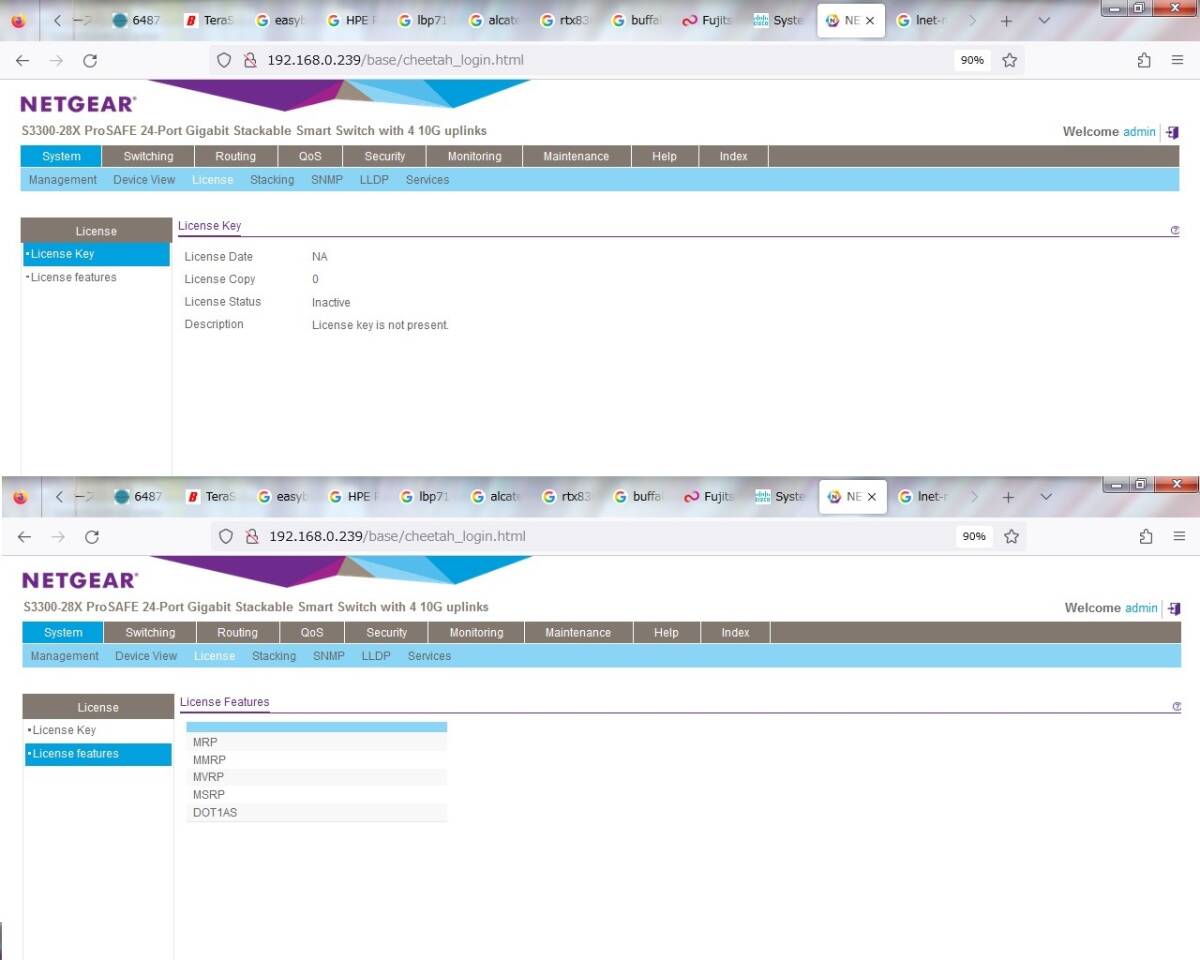Open new tab with plus in License Features window
This screenshot has height=960, width=1200.
[x=1009, y=496]
